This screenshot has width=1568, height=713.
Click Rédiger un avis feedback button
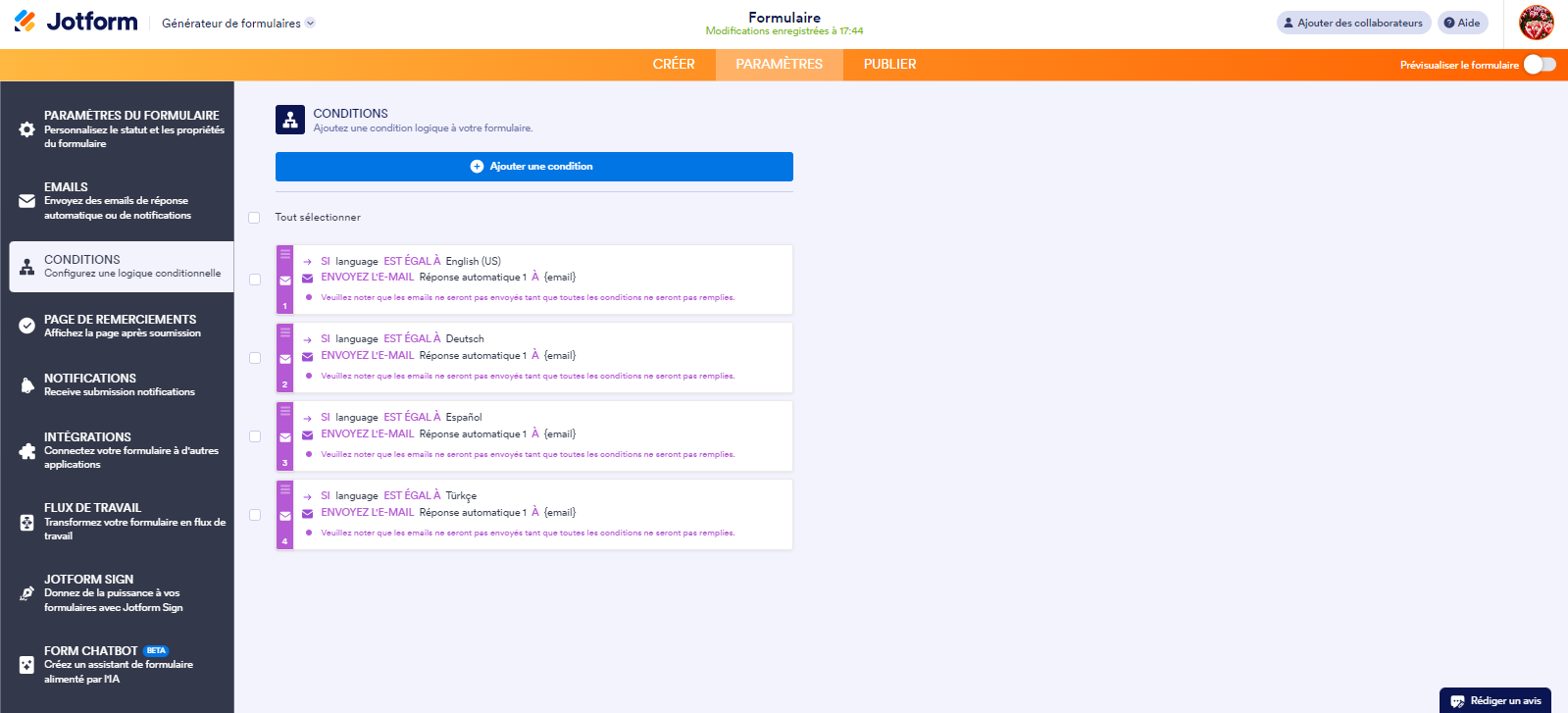click(x=1495, y=700)
